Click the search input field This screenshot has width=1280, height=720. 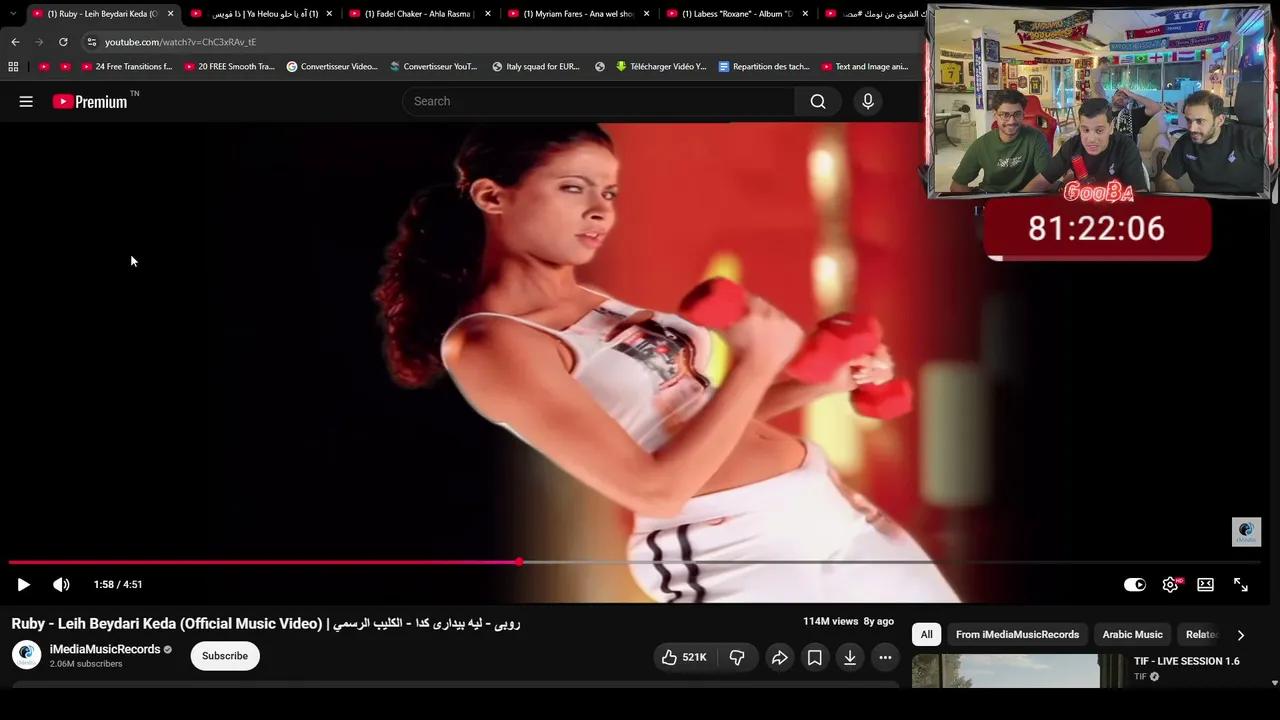598,101
